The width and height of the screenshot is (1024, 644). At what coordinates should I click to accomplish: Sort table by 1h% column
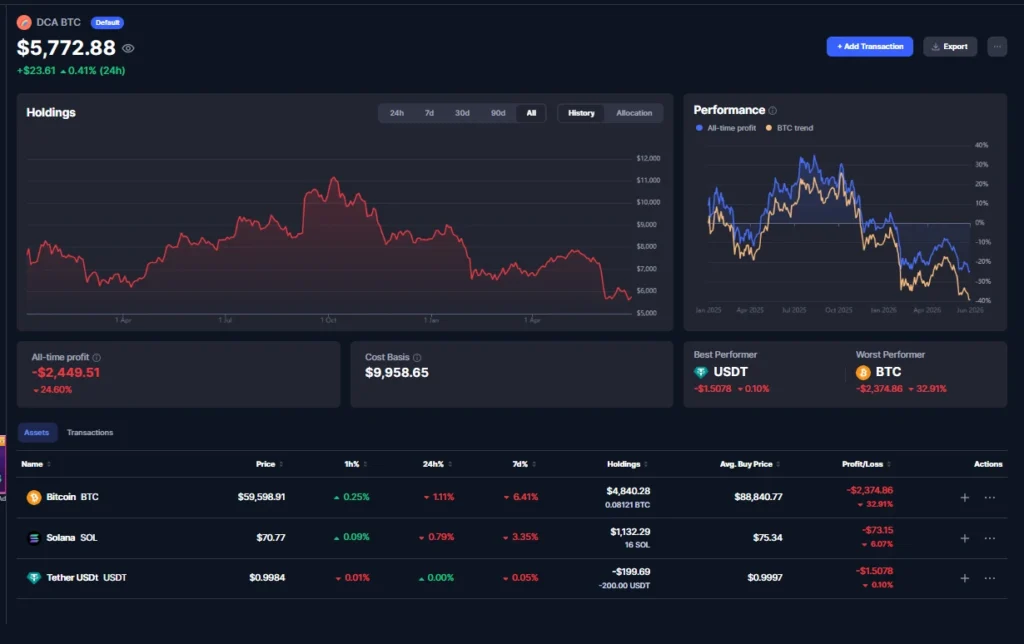tap(356, 464)
